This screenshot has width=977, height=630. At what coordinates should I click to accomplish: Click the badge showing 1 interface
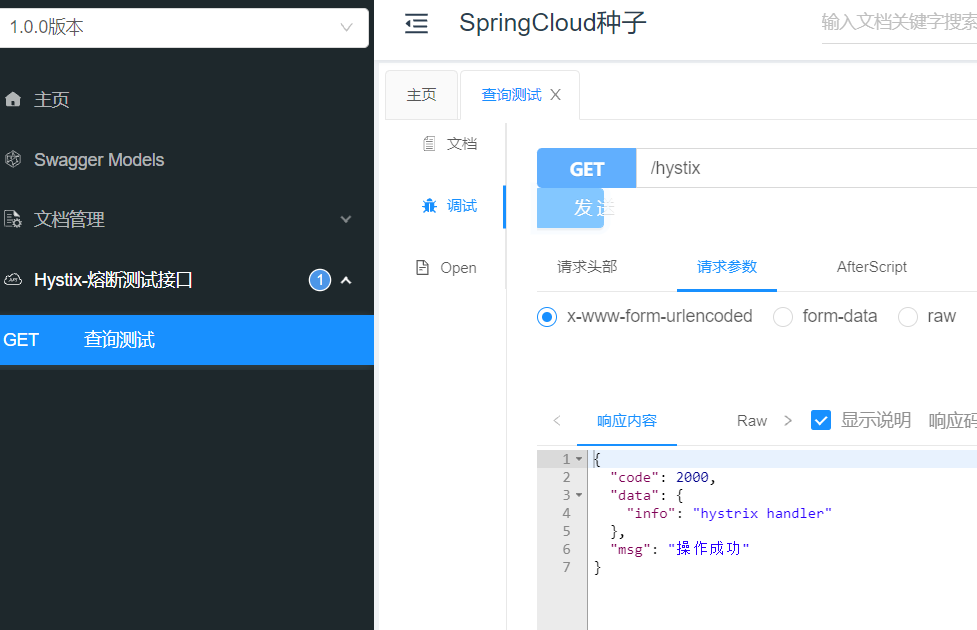[x=320, y=280]
